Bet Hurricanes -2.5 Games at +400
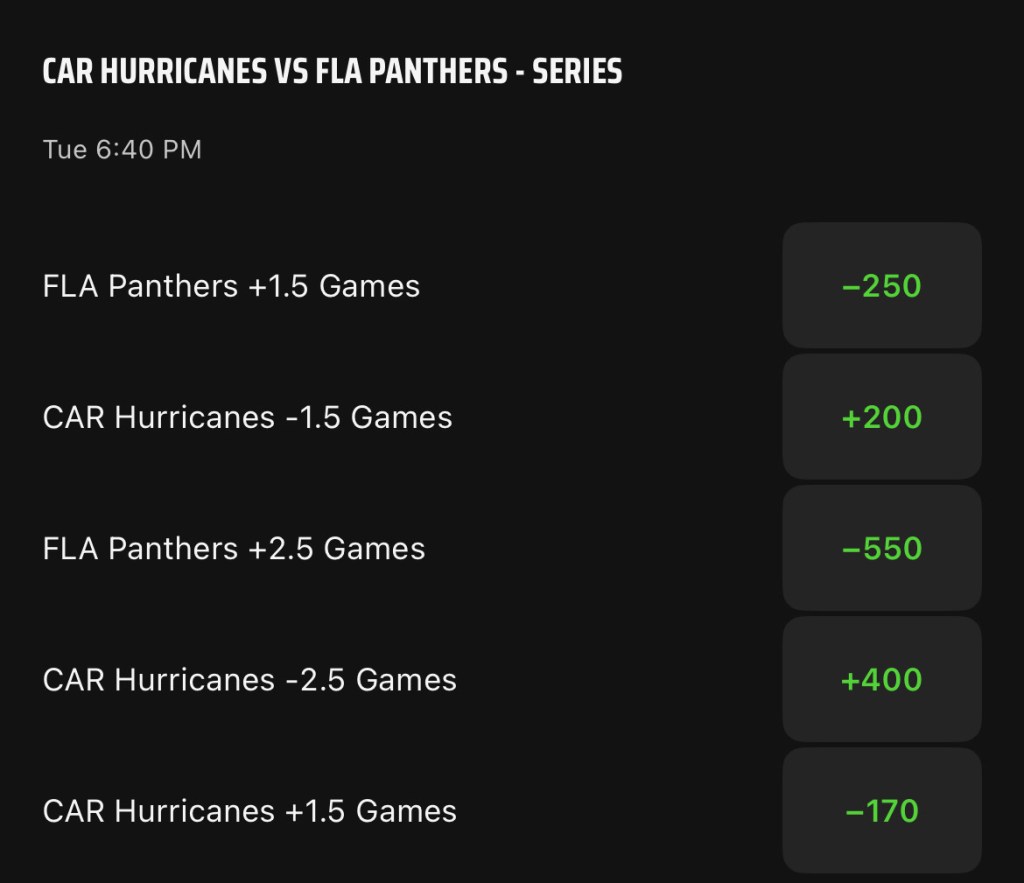Viewport: 1024px width, 883px height. [881, 680]
